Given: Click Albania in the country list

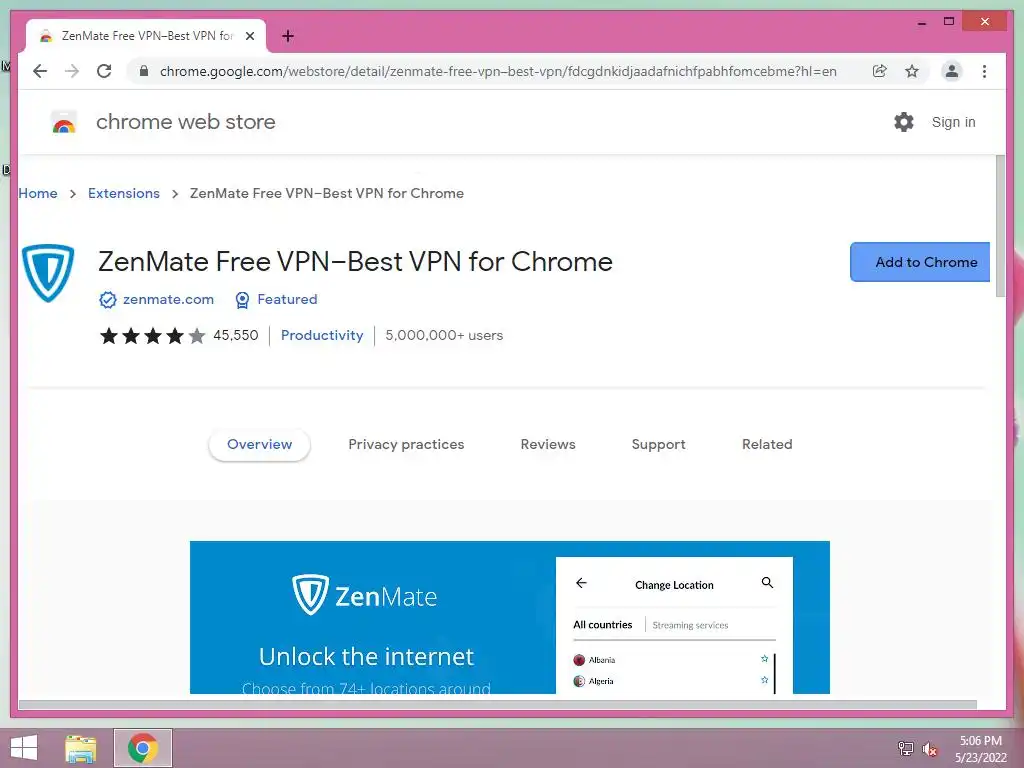Looking at the screenshot, I should [x=601, y=660].
